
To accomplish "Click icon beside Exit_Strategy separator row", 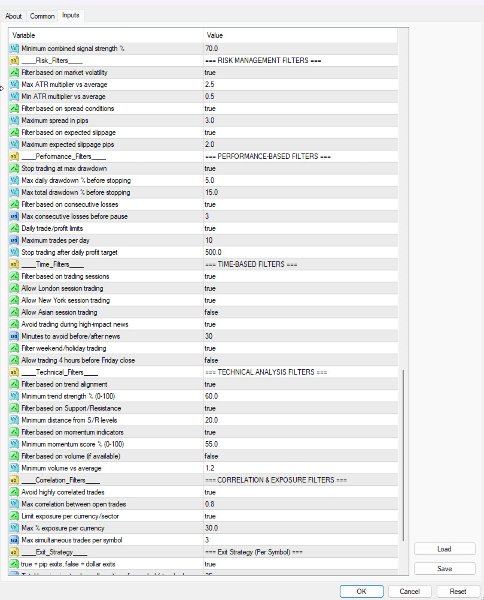I will 14,552.
